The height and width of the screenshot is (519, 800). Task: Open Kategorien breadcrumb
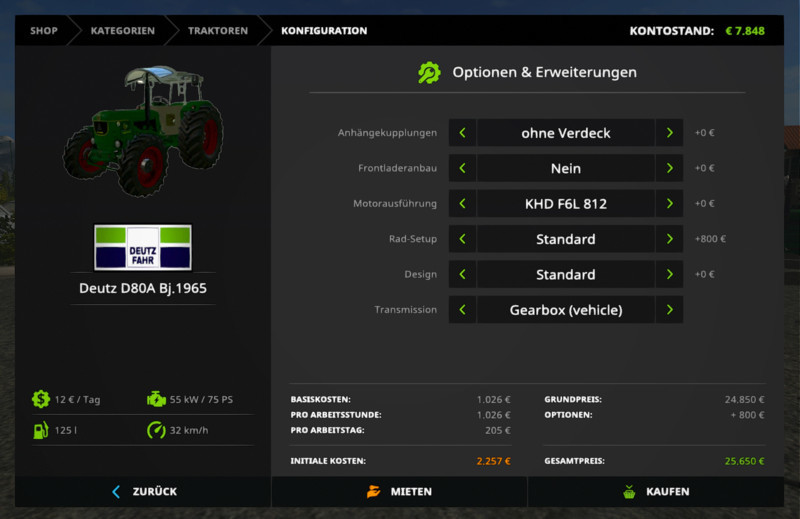click(x=122, y=31)
